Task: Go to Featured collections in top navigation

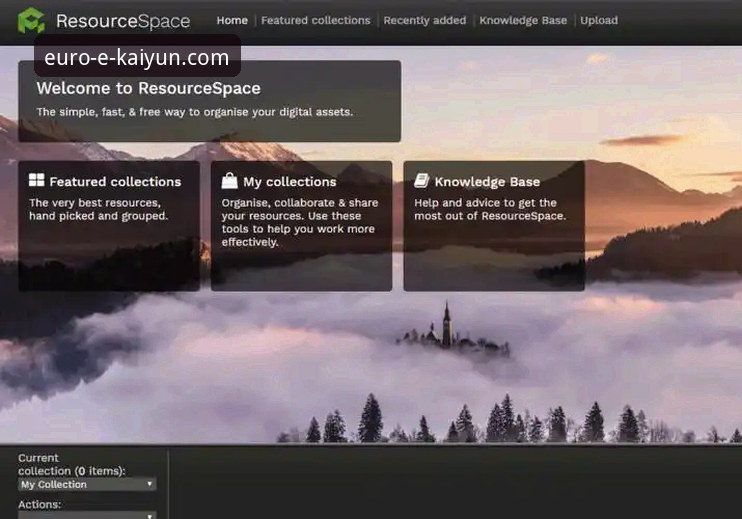Action: coord(316,20)
